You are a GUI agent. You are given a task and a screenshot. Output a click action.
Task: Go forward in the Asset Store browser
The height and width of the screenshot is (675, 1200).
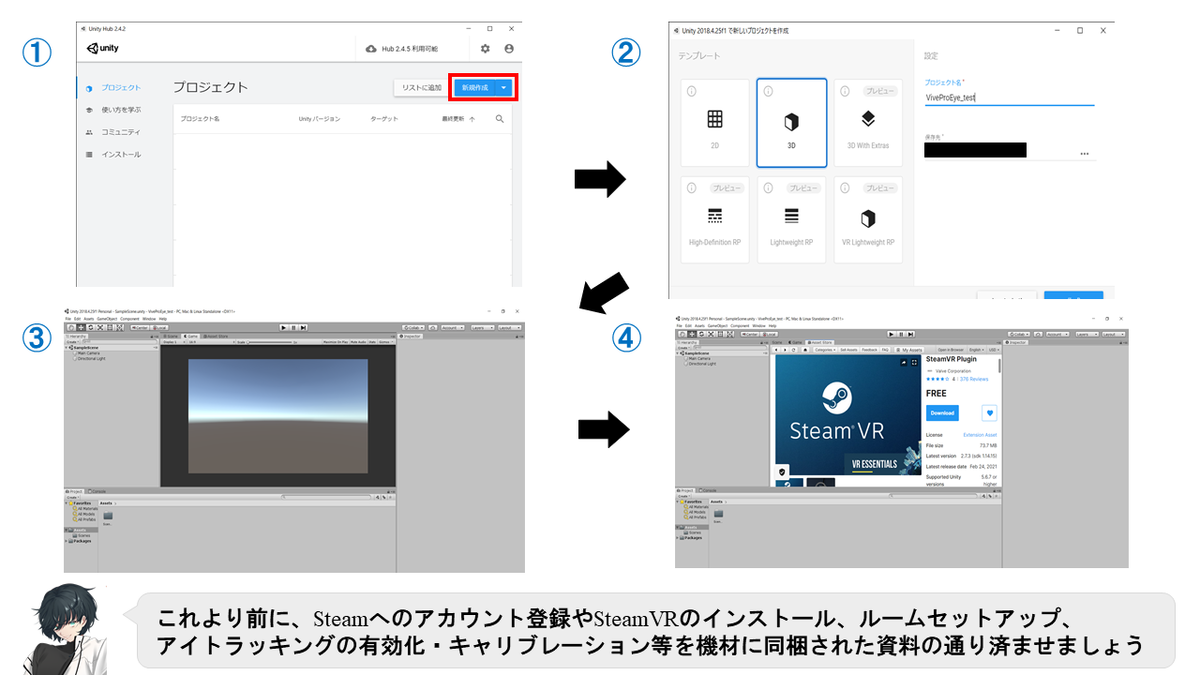pyautogui.click(x=785, y=350)
